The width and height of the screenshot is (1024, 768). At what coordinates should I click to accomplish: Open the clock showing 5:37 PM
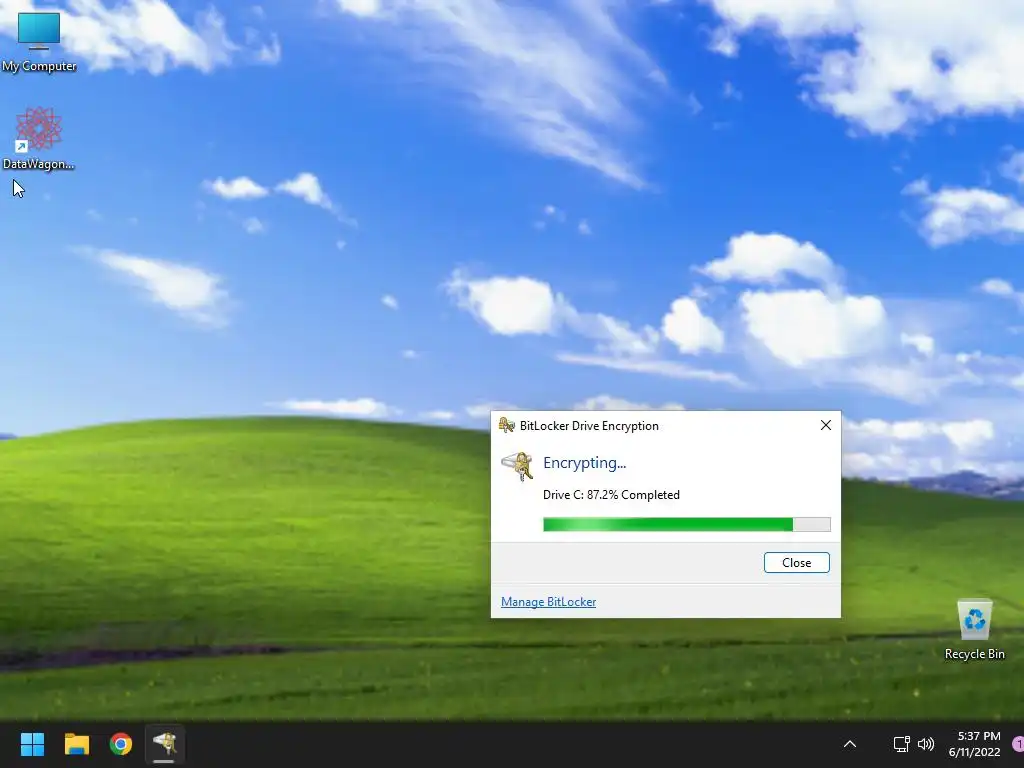click(x=974, y=744)
